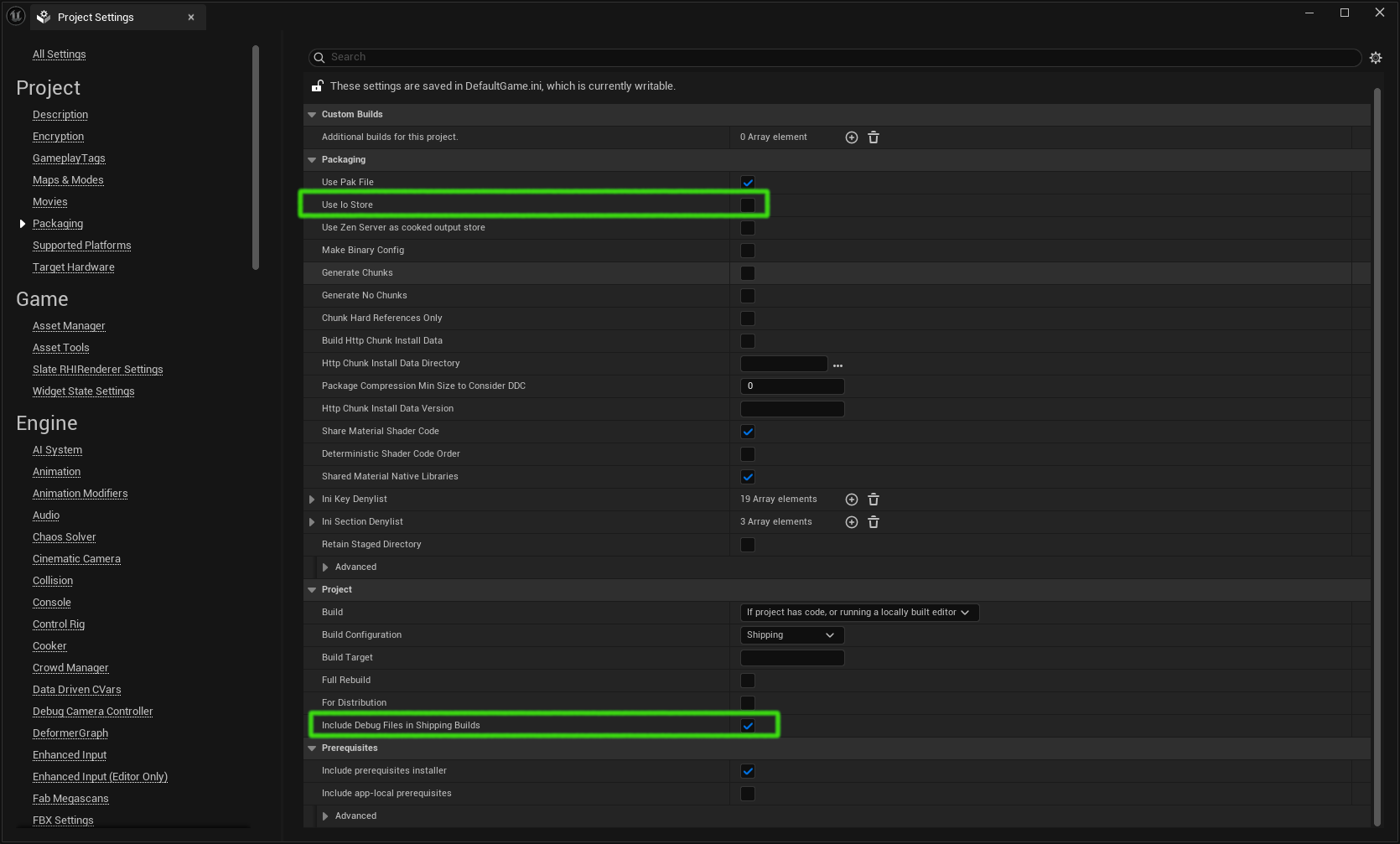The image size is (1400, 844).
Task: Expand Packaging arrow in sidebar
Action: (x=23, y=224)
